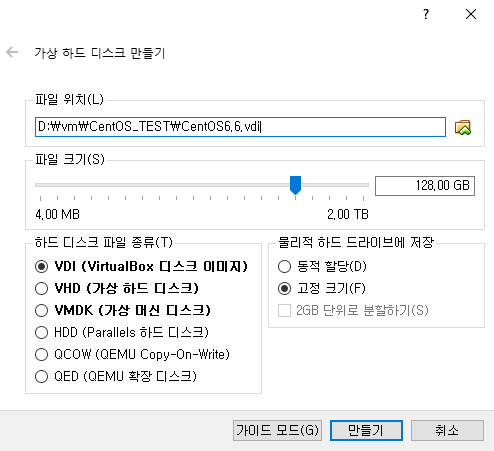Click the 가이드 모드(G) button
494x451 pixels.
(x=277, y=430)
